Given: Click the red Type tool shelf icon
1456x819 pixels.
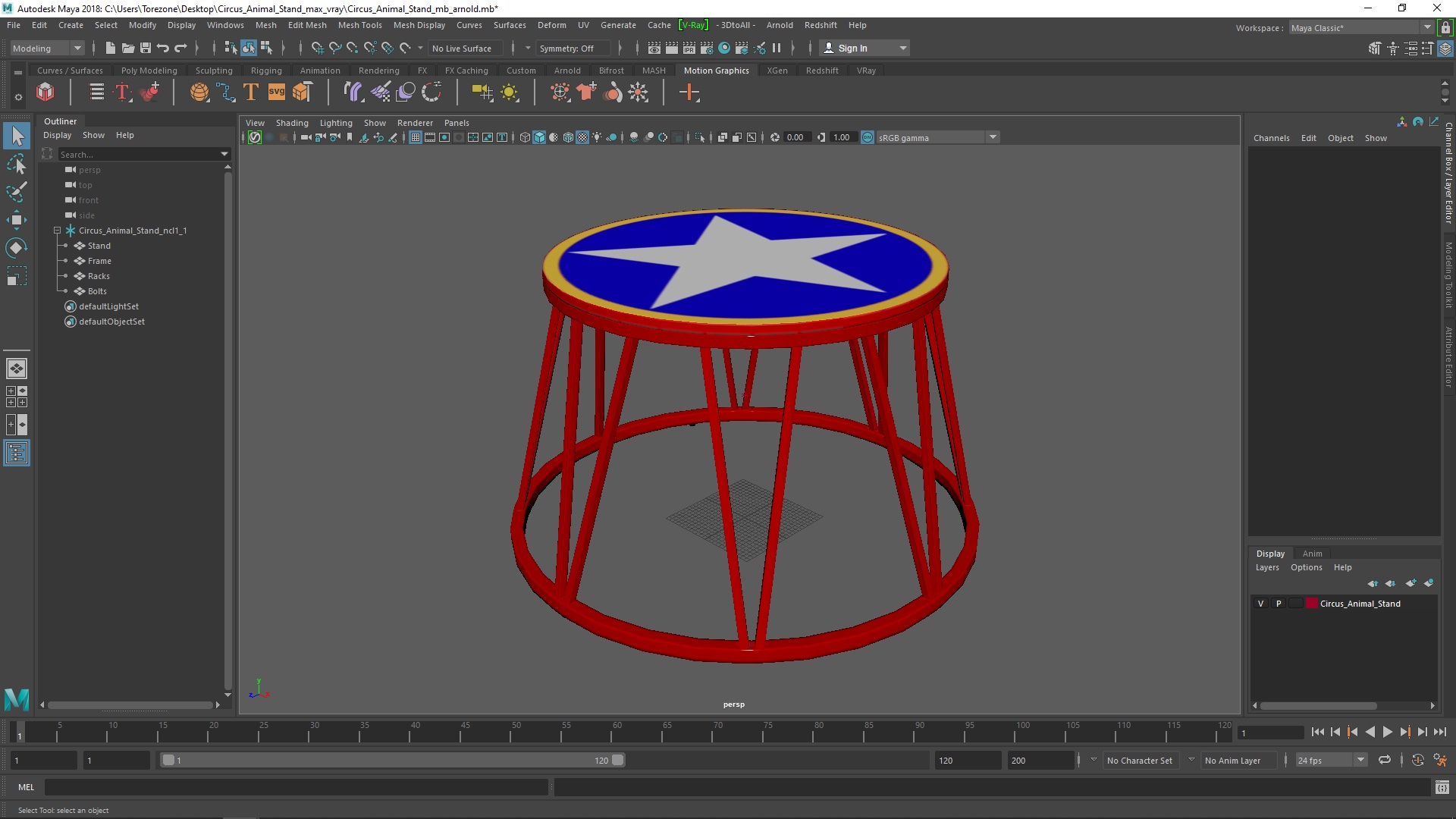Looking at the screenshot, I should [122, 93].
